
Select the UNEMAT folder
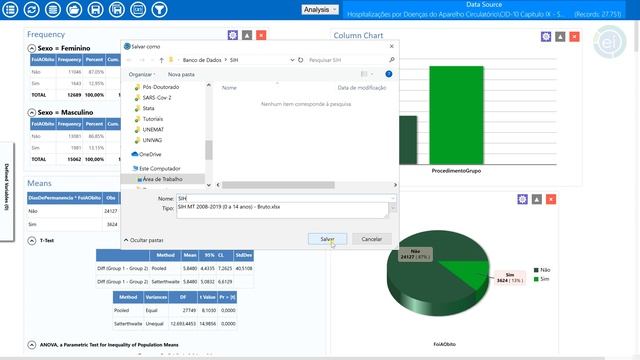[x=153, y=129]
